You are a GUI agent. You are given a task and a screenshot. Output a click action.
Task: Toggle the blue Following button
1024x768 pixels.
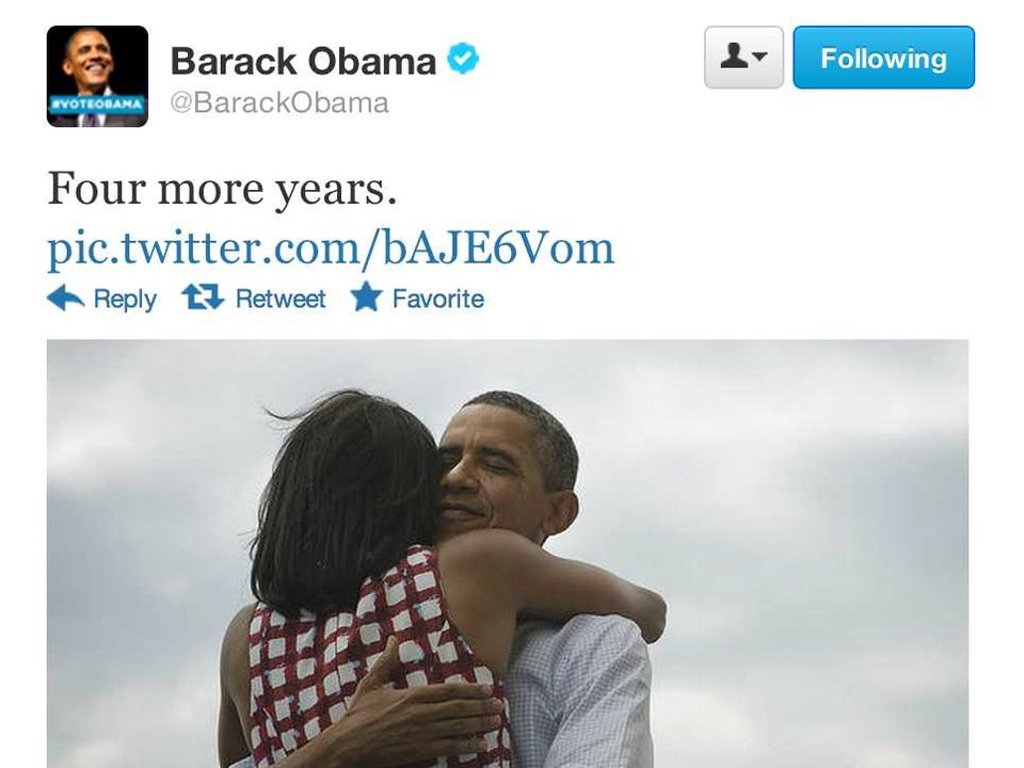(884, 57)
